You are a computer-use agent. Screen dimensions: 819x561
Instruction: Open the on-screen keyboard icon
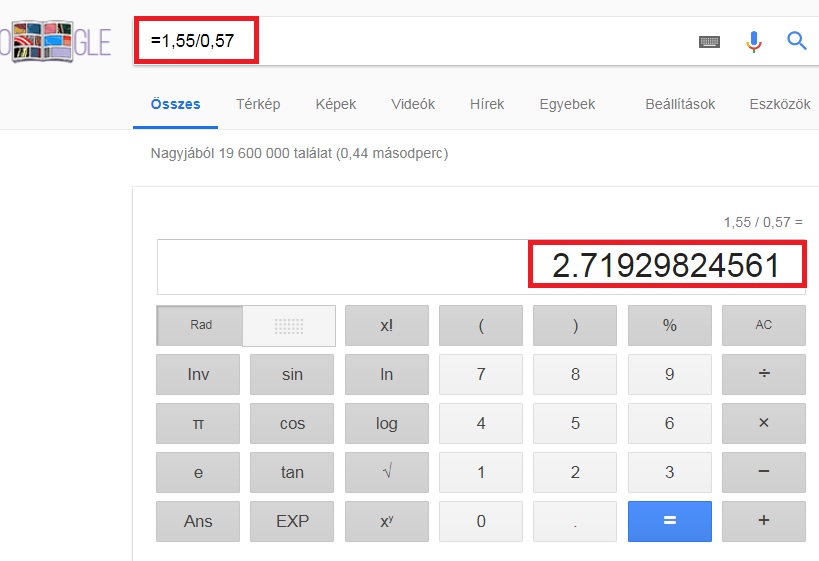709,42
